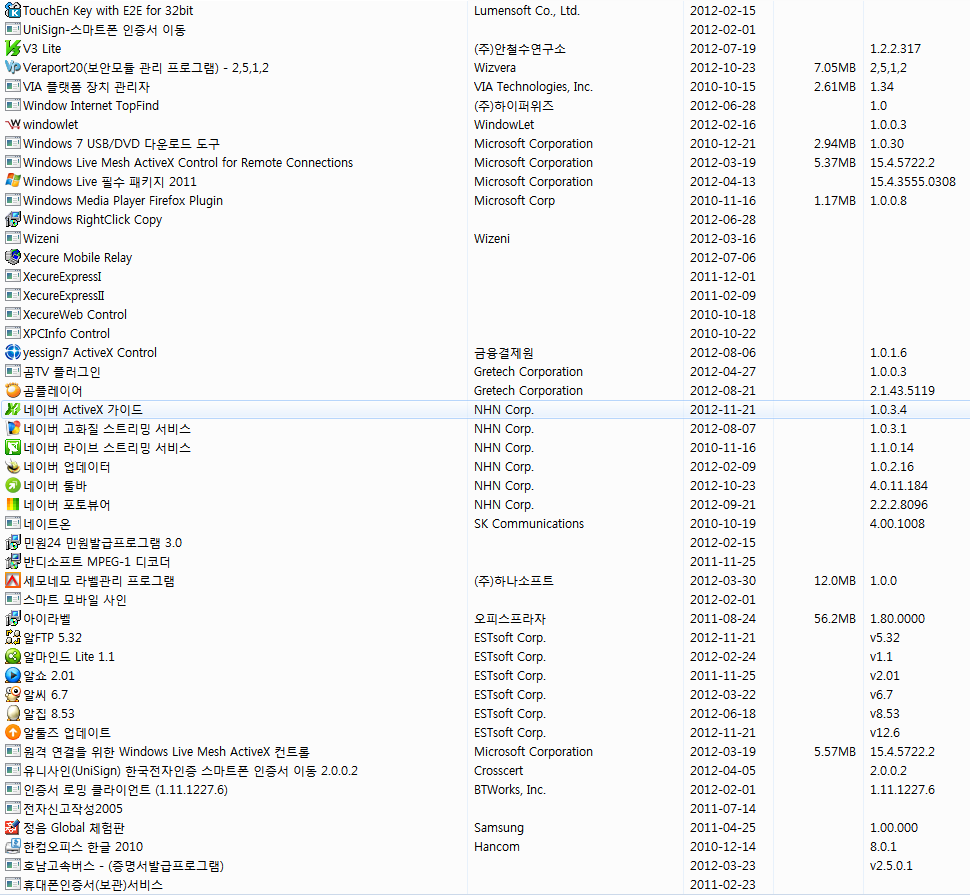Click the Xecure Mobile Relay icon
Viewport: 970px width, 895px height.
click(x=12, y=257)
